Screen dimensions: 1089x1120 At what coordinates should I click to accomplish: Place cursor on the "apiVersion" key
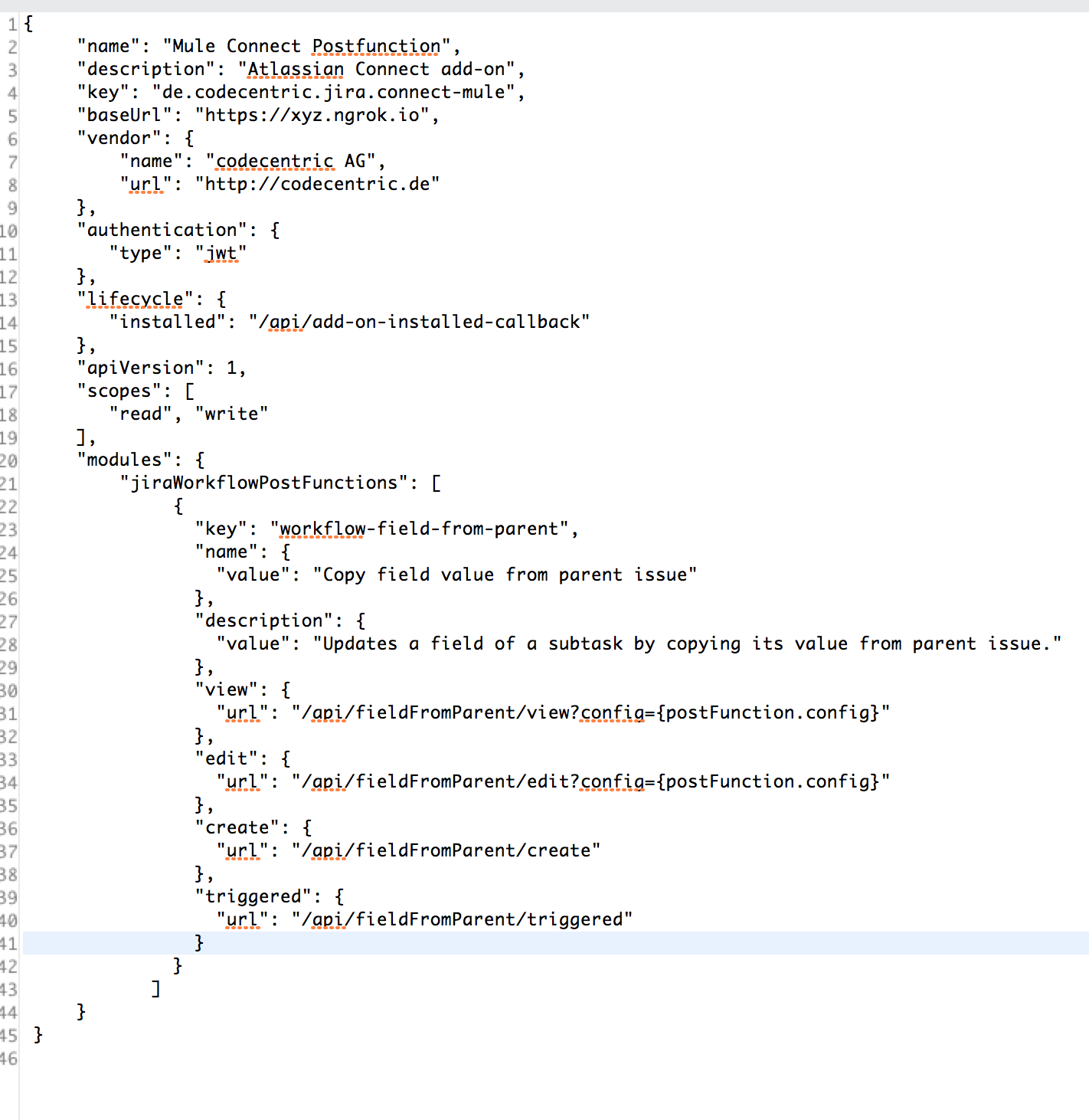click(x=140, y=368)
